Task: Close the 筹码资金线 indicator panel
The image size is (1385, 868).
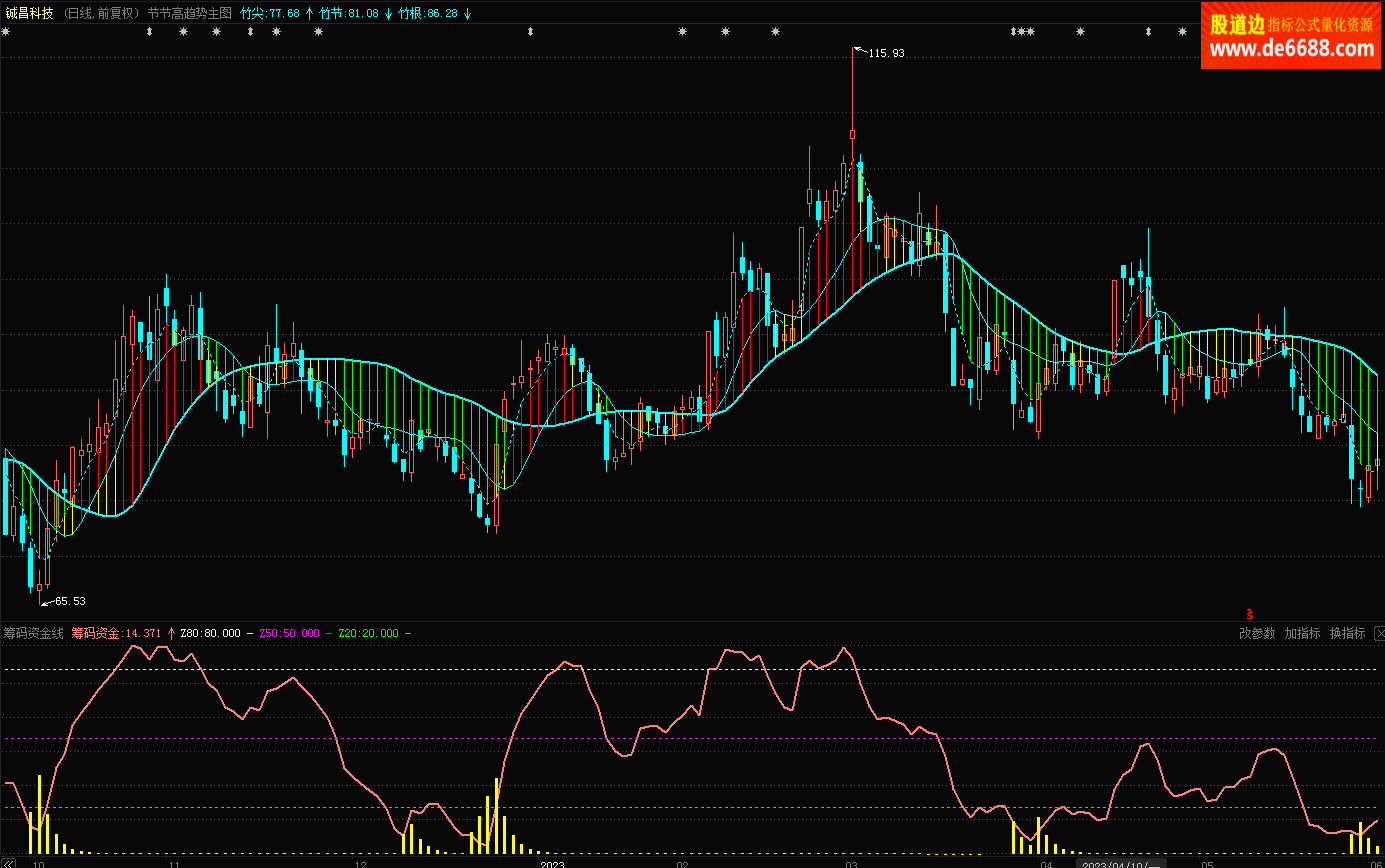Action: [1379, 633]
